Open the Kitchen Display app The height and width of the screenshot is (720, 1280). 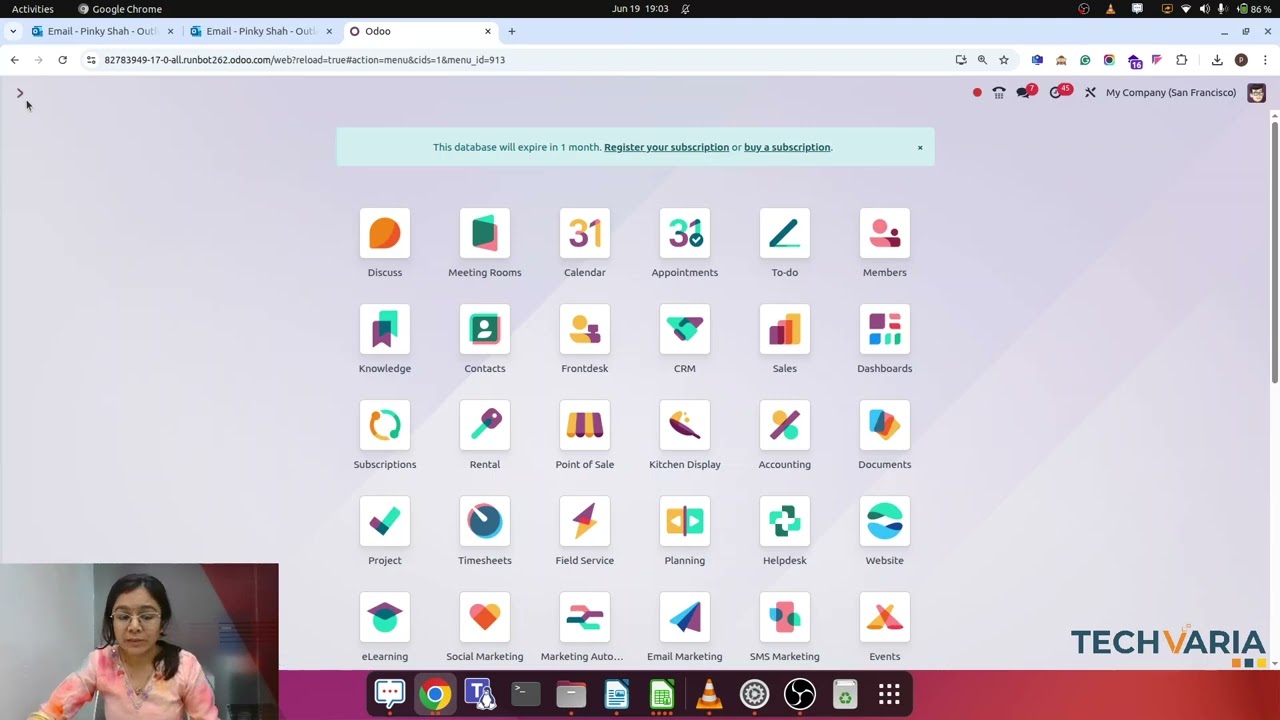click(685, 426)
